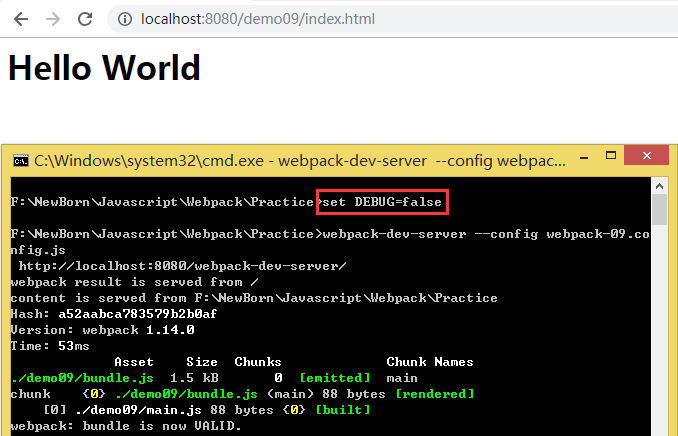678x436 pixels.
Task: Maximize the cmd.exe window
Action: tap(611, 156)
